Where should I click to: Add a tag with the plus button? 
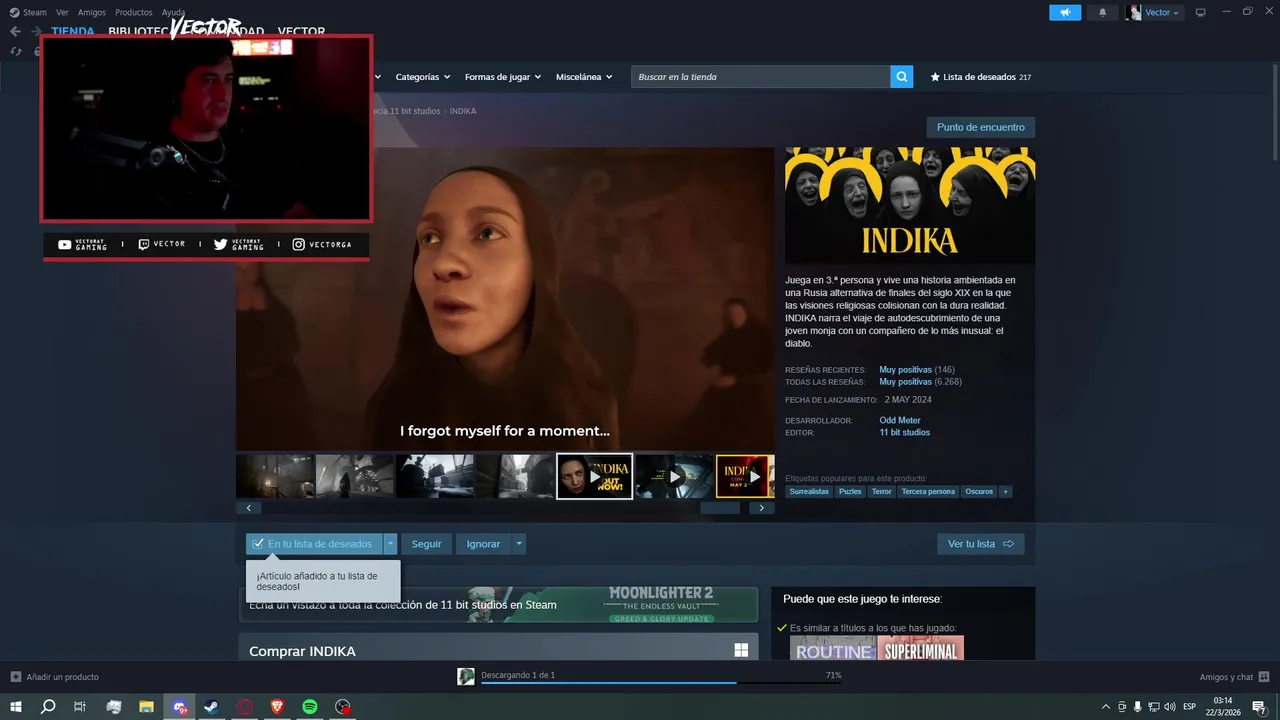pos(1006,492)
